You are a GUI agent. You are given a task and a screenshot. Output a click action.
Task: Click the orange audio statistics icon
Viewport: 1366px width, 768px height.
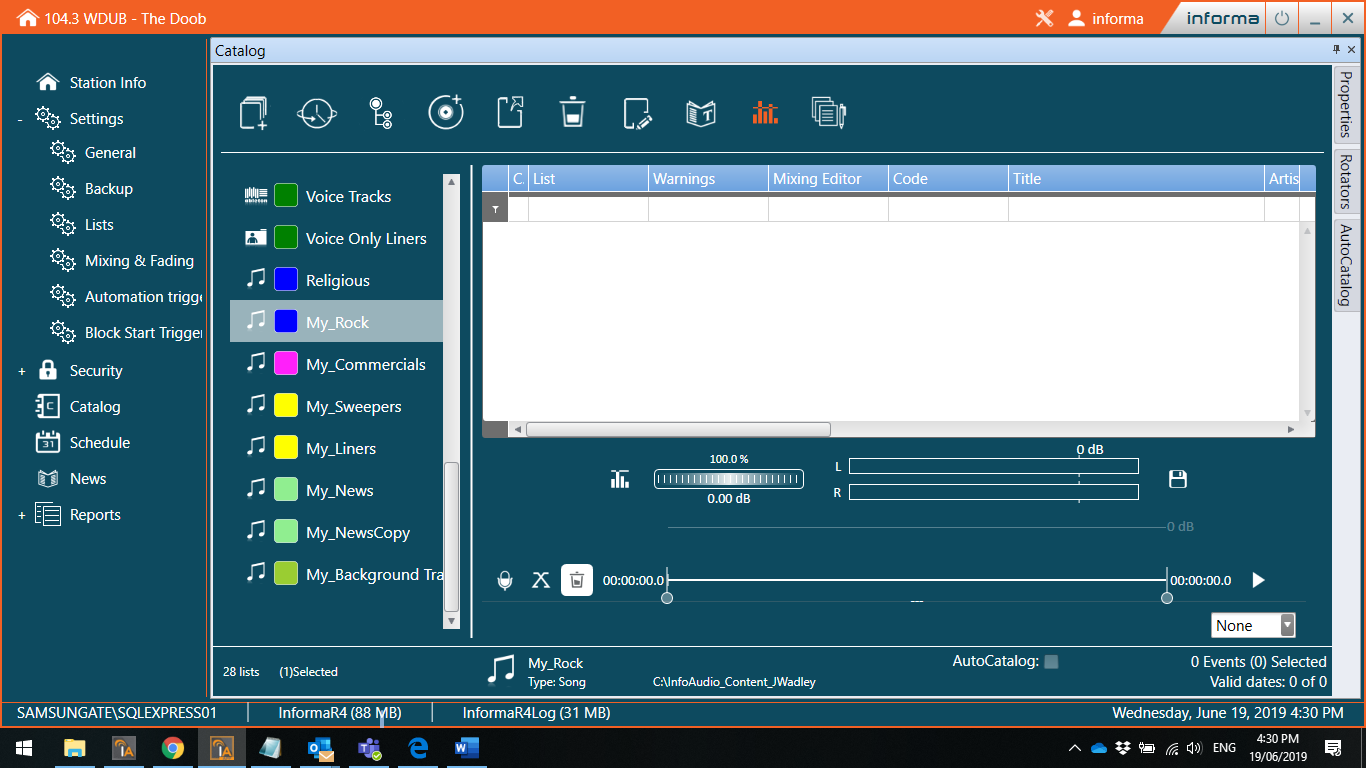765,112
